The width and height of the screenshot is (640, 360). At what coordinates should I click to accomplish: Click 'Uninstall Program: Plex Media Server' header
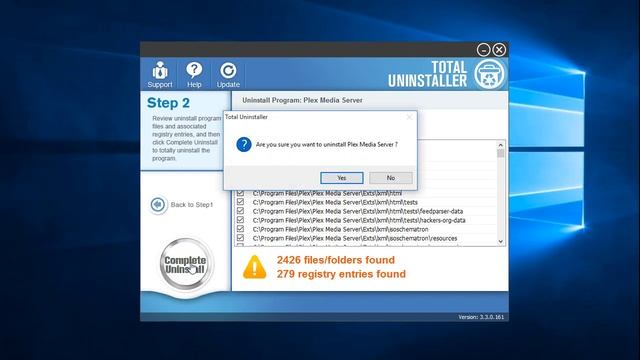[x=302, y=100]
